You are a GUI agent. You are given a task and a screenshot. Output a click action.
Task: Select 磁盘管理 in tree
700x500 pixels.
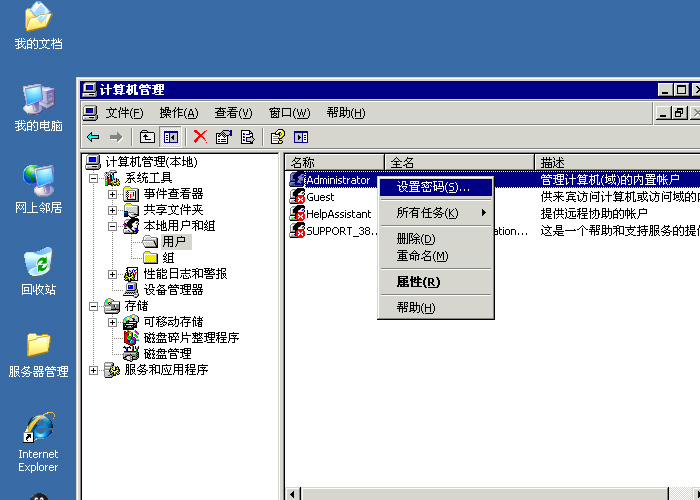pyautogui.click(x=158, y=354)
